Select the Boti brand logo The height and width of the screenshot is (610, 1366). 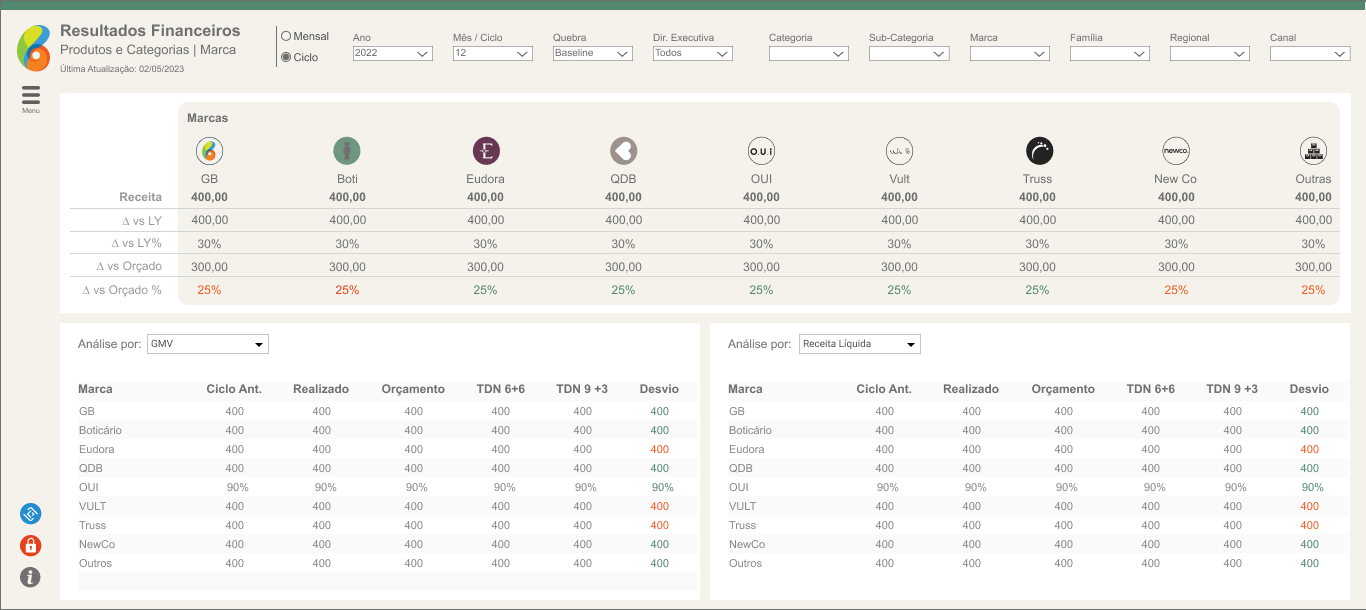tap(347, 151)
